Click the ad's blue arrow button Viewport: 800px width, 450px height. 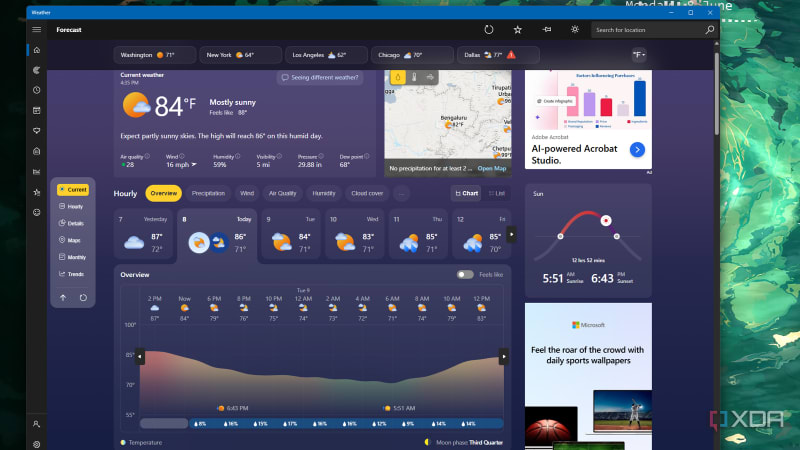click(x=637, y=149)
